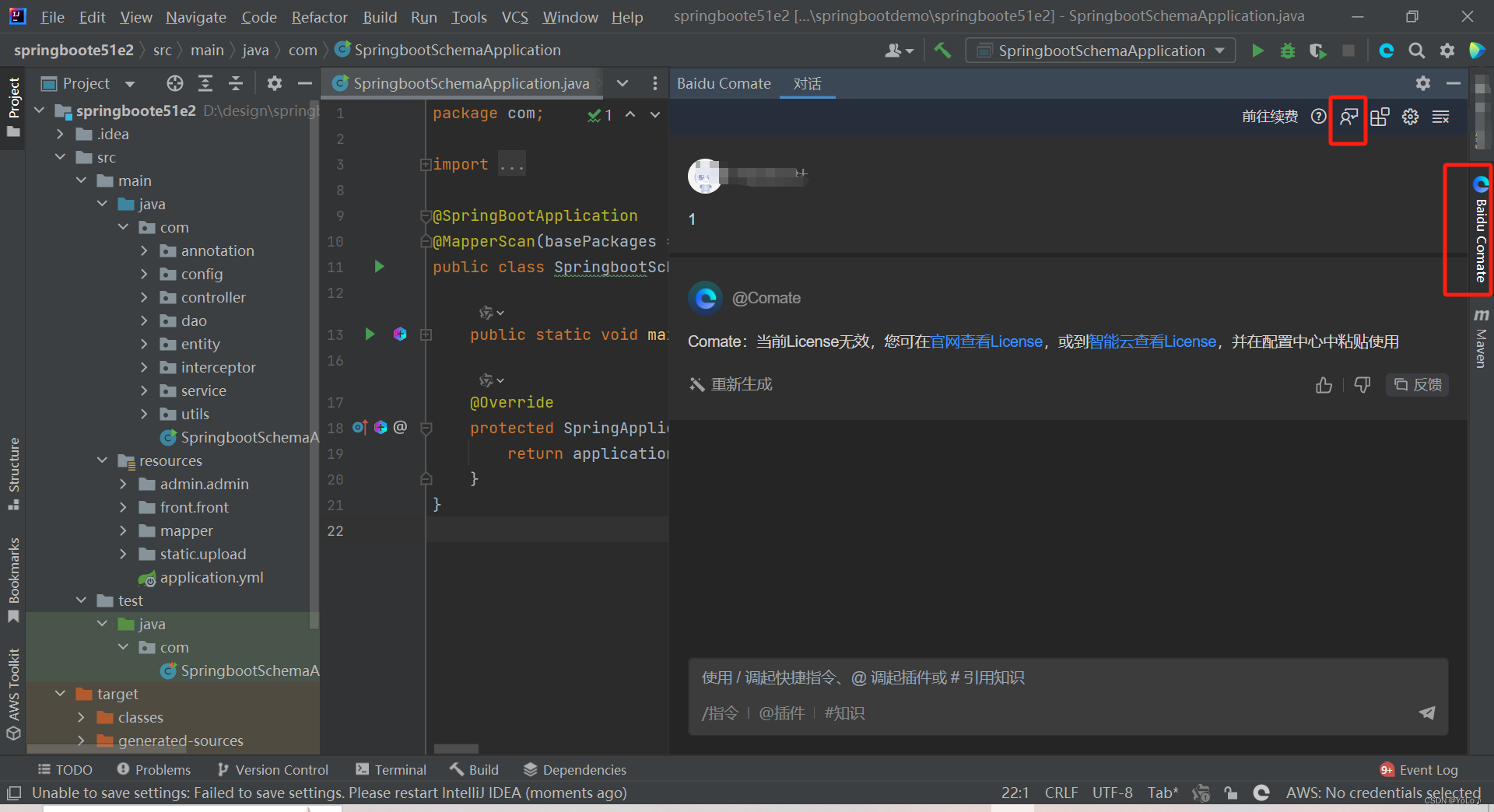Expand the annotation package

pyautogui.click(x=144, y=250)
